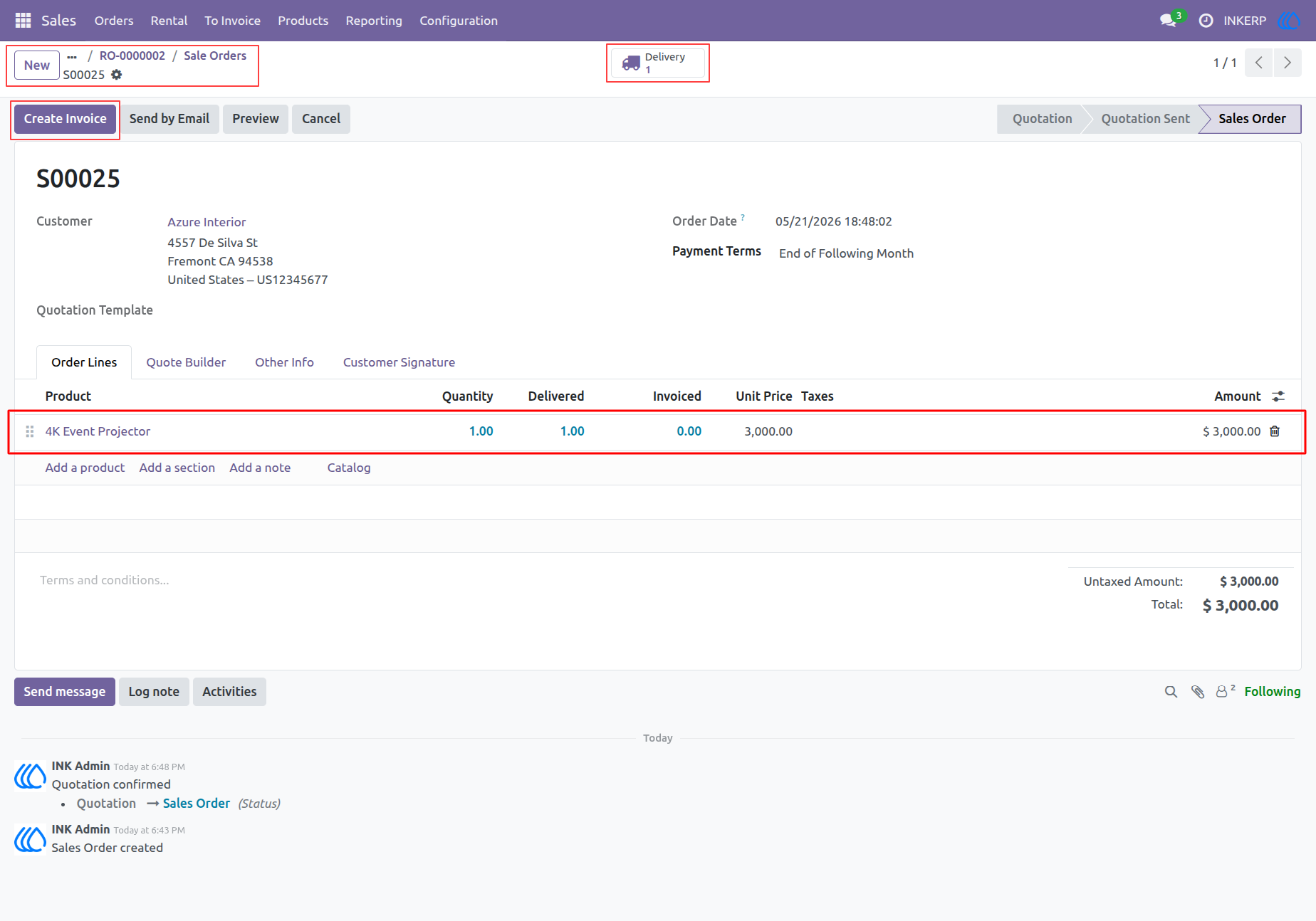This screenshot has height=921, width=1316.
Task: Delete the 4K Event Projector line
Action: [1275, 431]
